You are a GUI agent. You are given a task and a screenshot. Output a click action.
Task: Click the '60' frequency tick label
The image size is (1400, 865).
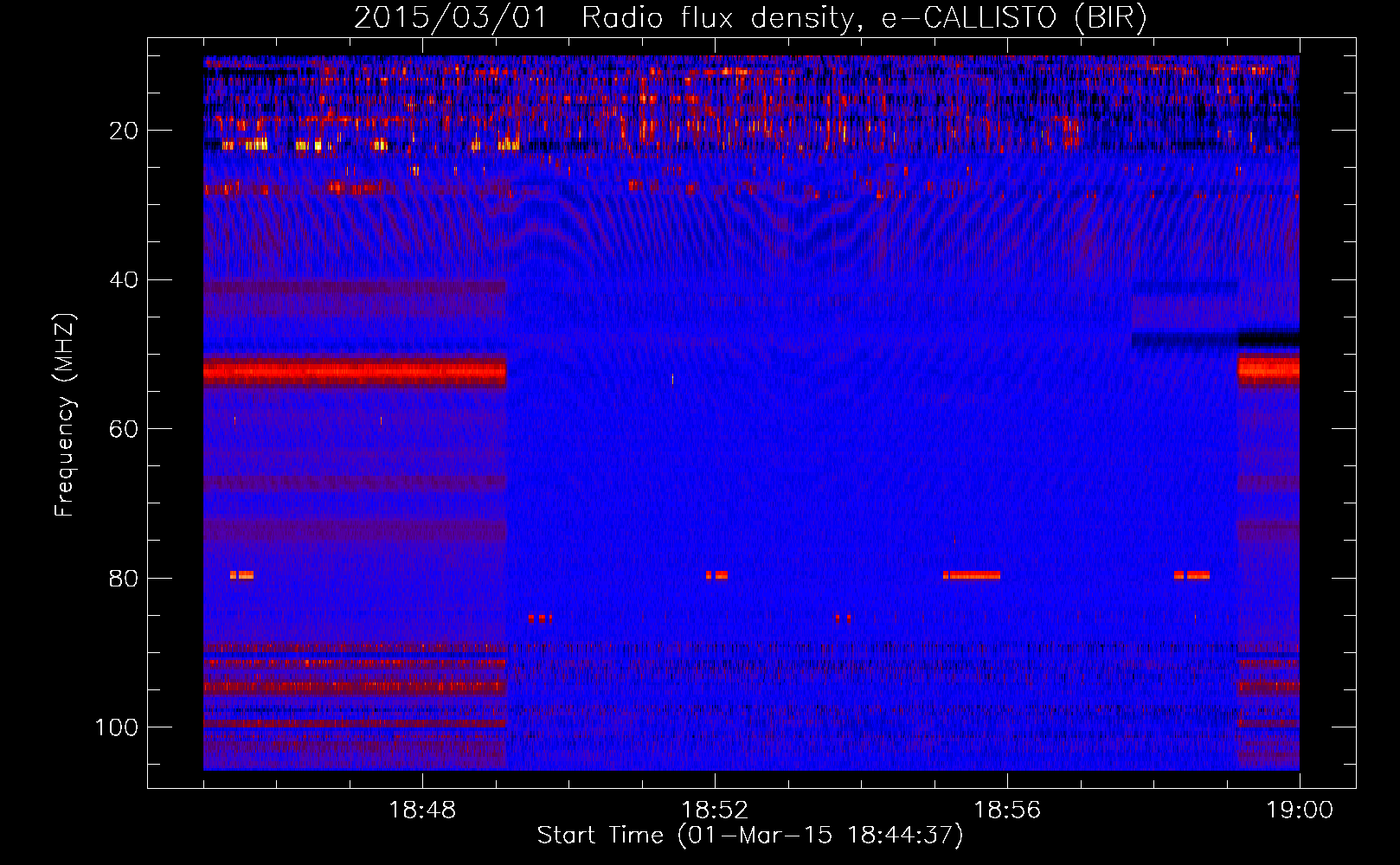[x=125, y=429]
